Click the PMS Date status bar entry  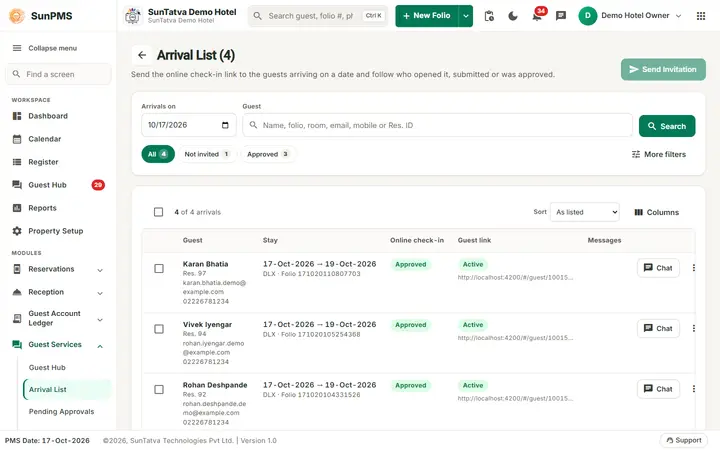point(47,441)
